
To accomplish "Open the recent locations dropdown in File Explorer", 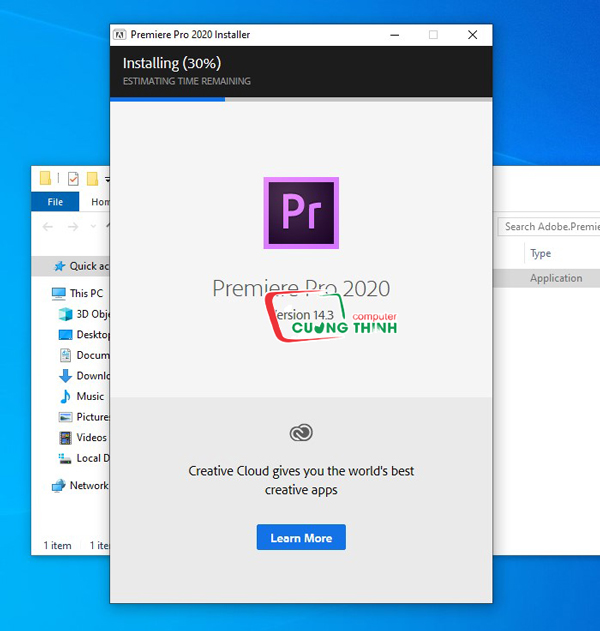I will [93, 227].
